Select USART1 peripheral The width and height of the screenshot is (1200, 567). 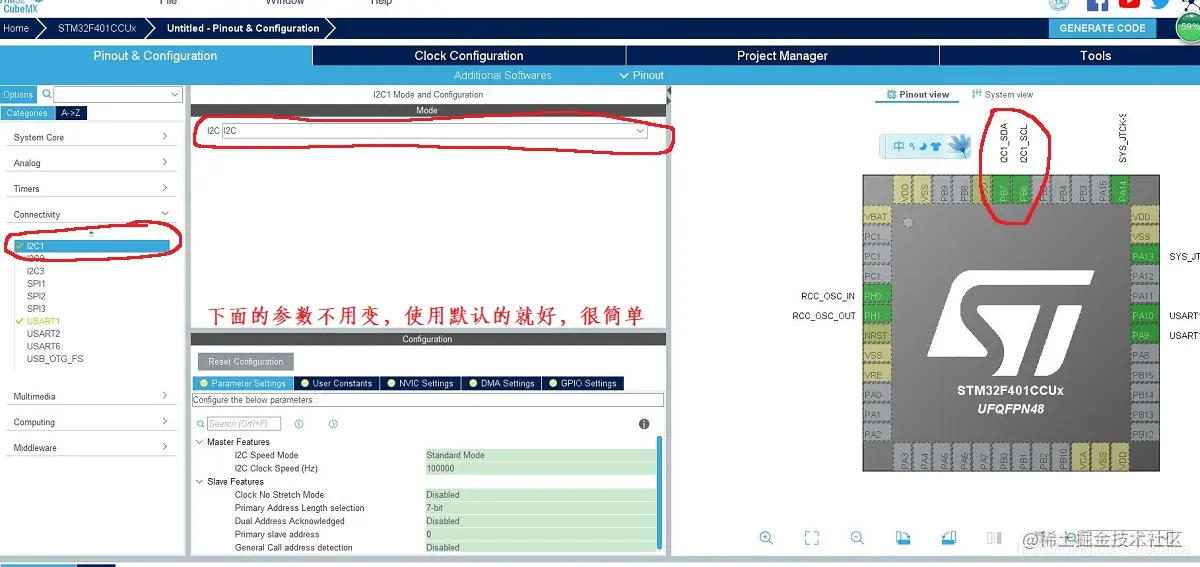tap(43, 321)
